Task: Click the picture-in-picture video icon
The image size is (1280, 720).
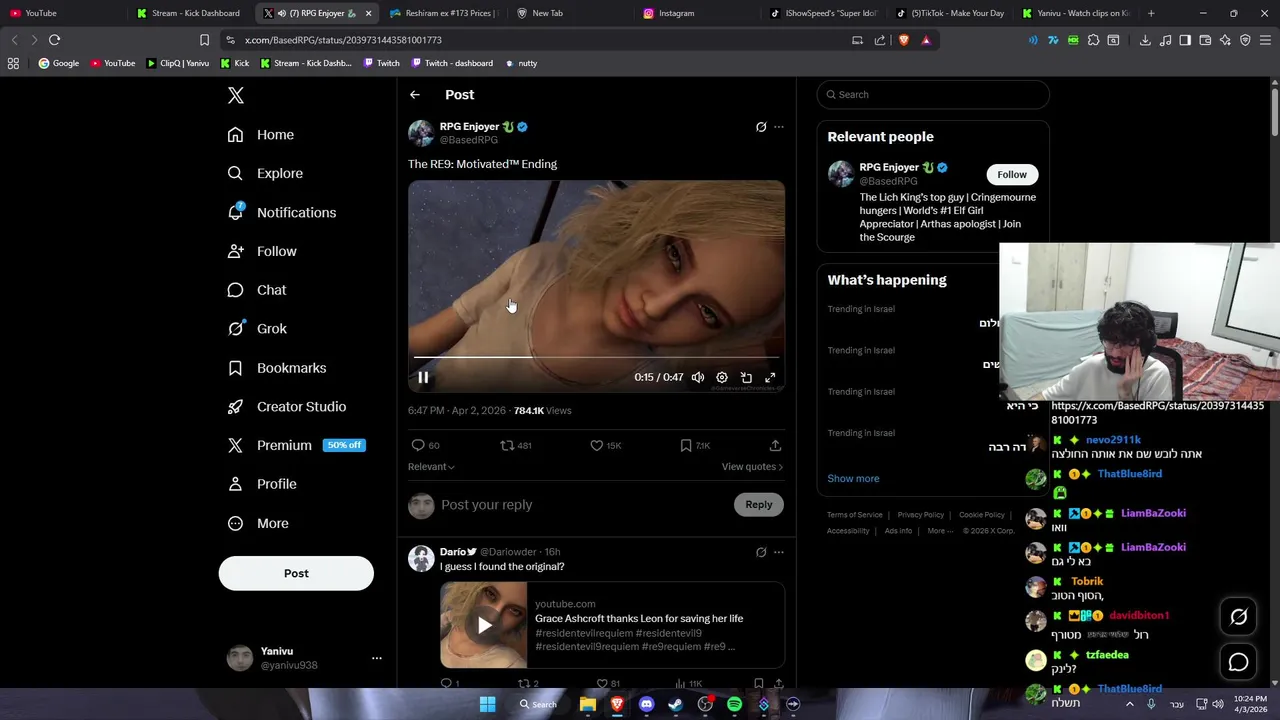Action: [746, 377]
